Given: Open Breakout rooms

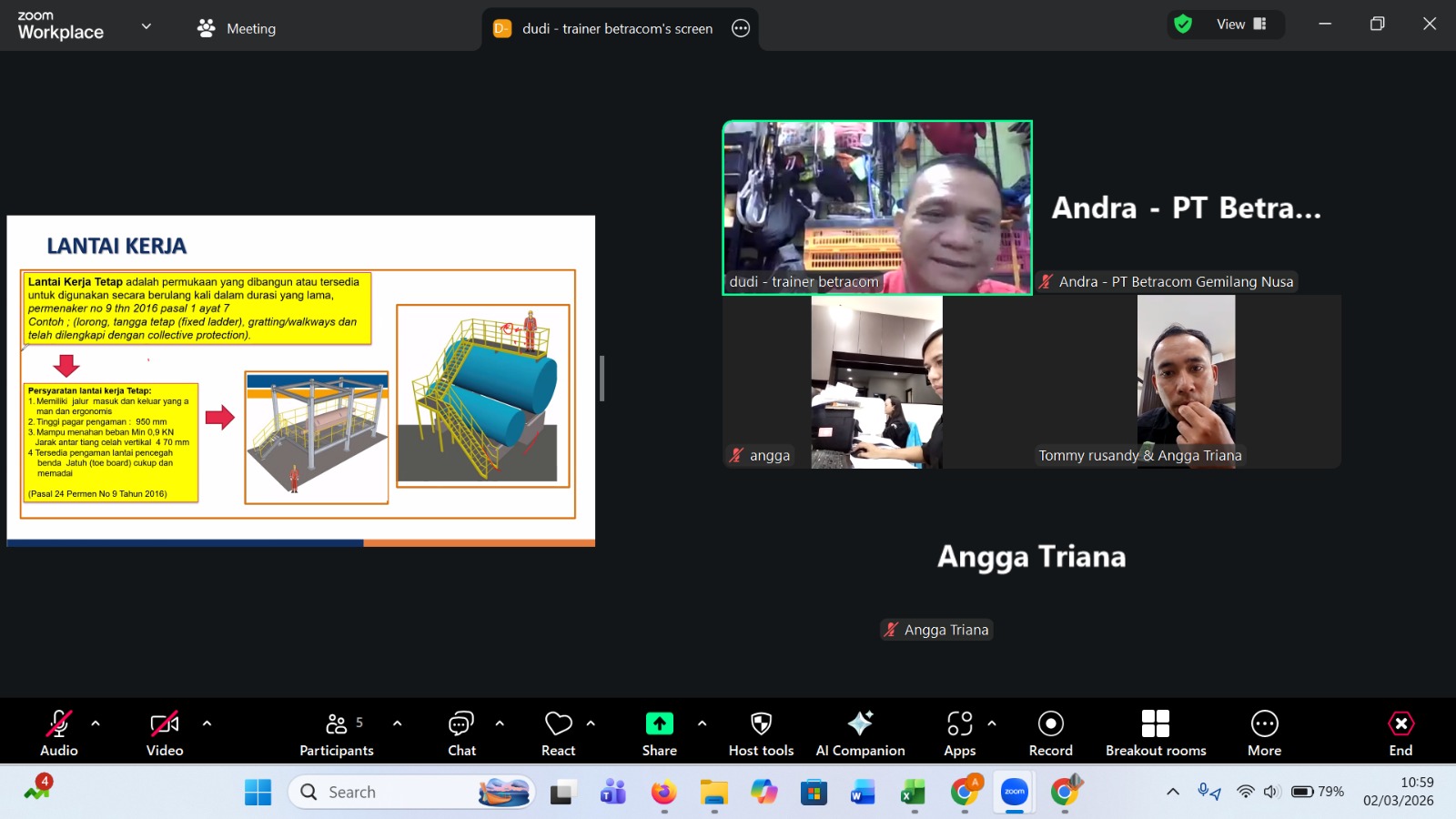Looking at the screenshot, I should (x=1155, y=733).
